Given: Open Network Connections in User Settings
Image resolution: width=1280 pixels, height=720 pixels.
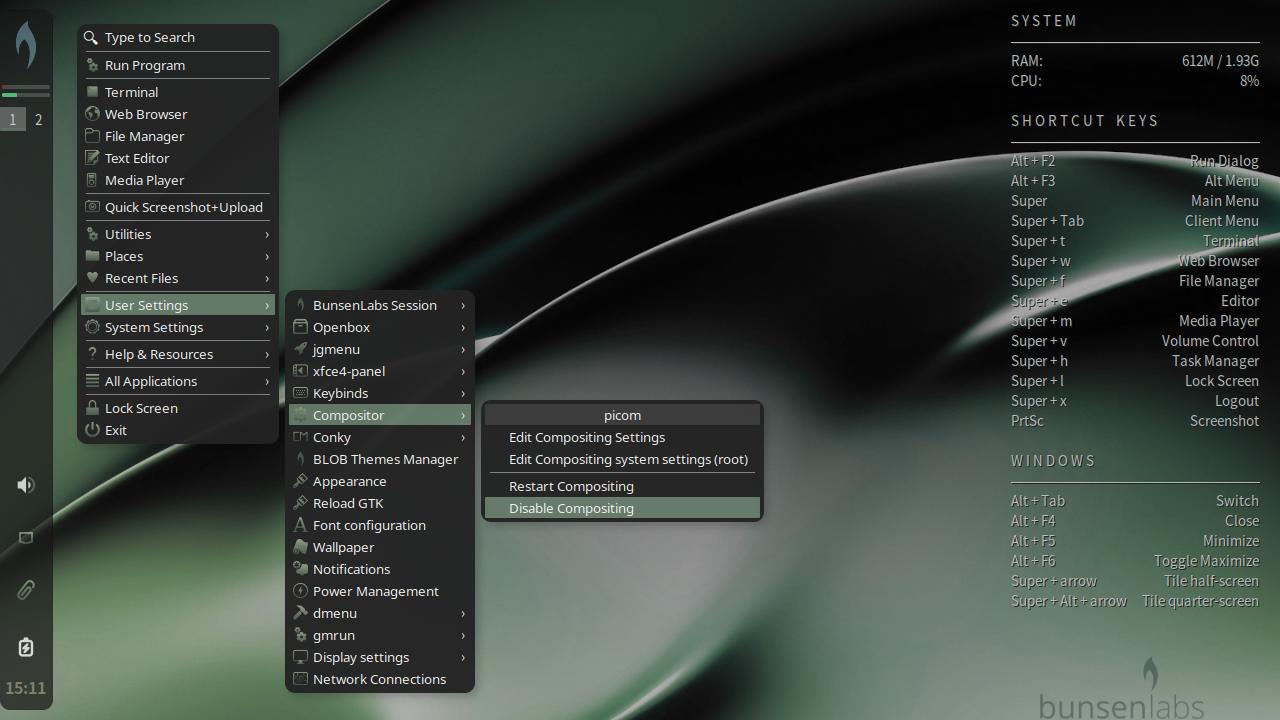Looking at the screenshot, I should pyautogui.click(x=379, y=679).
